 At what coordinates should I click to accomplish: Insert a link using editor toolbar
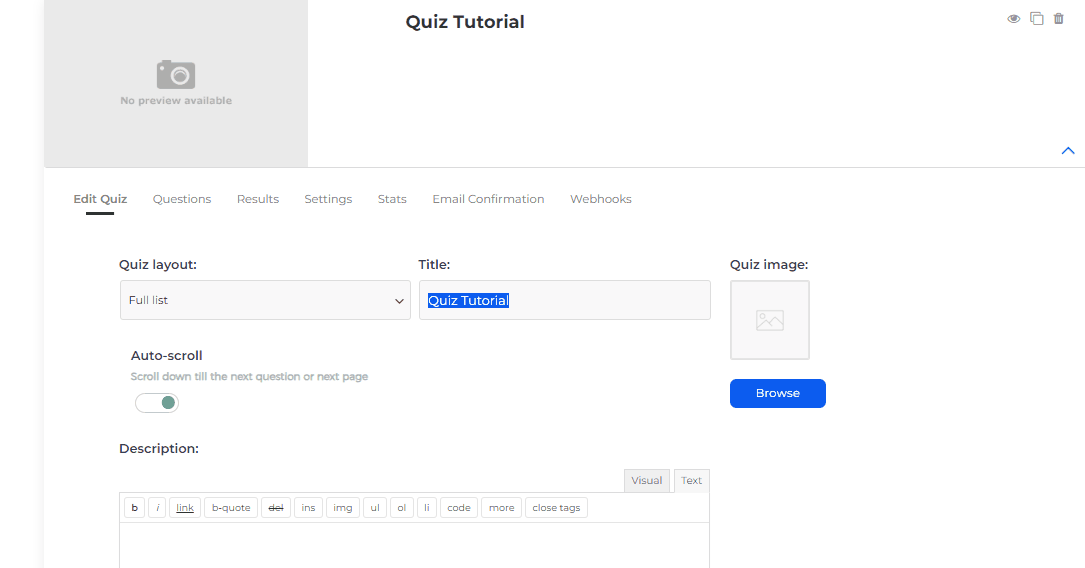pyautogui.click(x=185, y=508)
